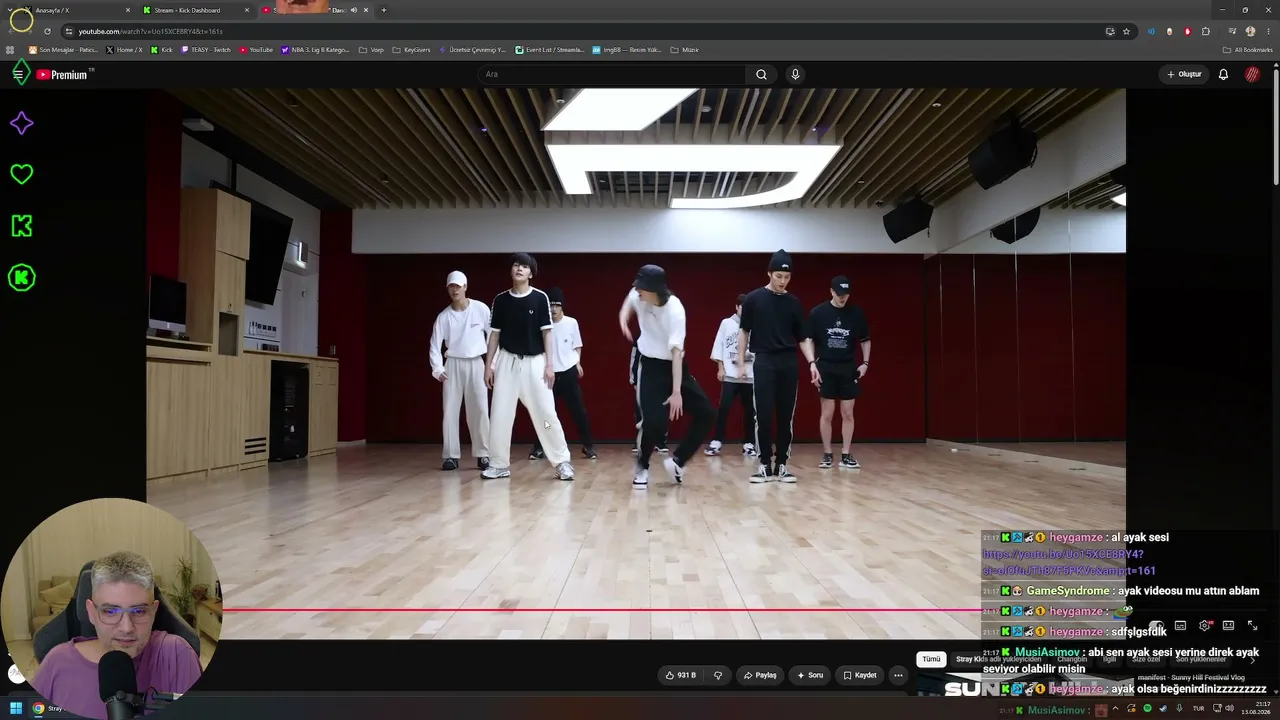Share the video with Paylaş
This screenshot has height=720, width=1280.
pos(760,675)
